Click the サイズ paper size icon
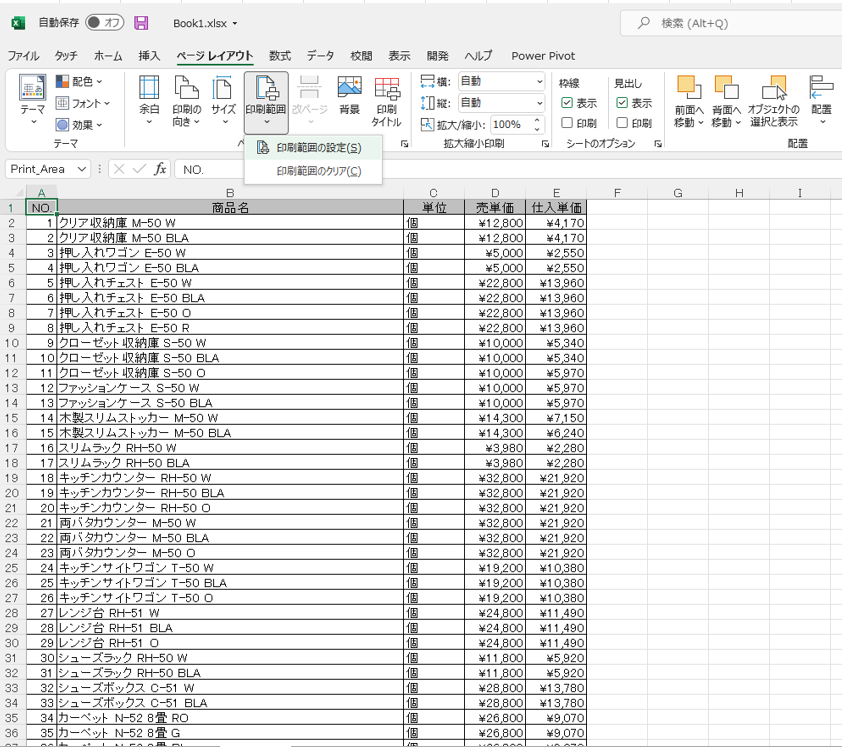Screen dimensions: 842x747 tap(223, 101)
